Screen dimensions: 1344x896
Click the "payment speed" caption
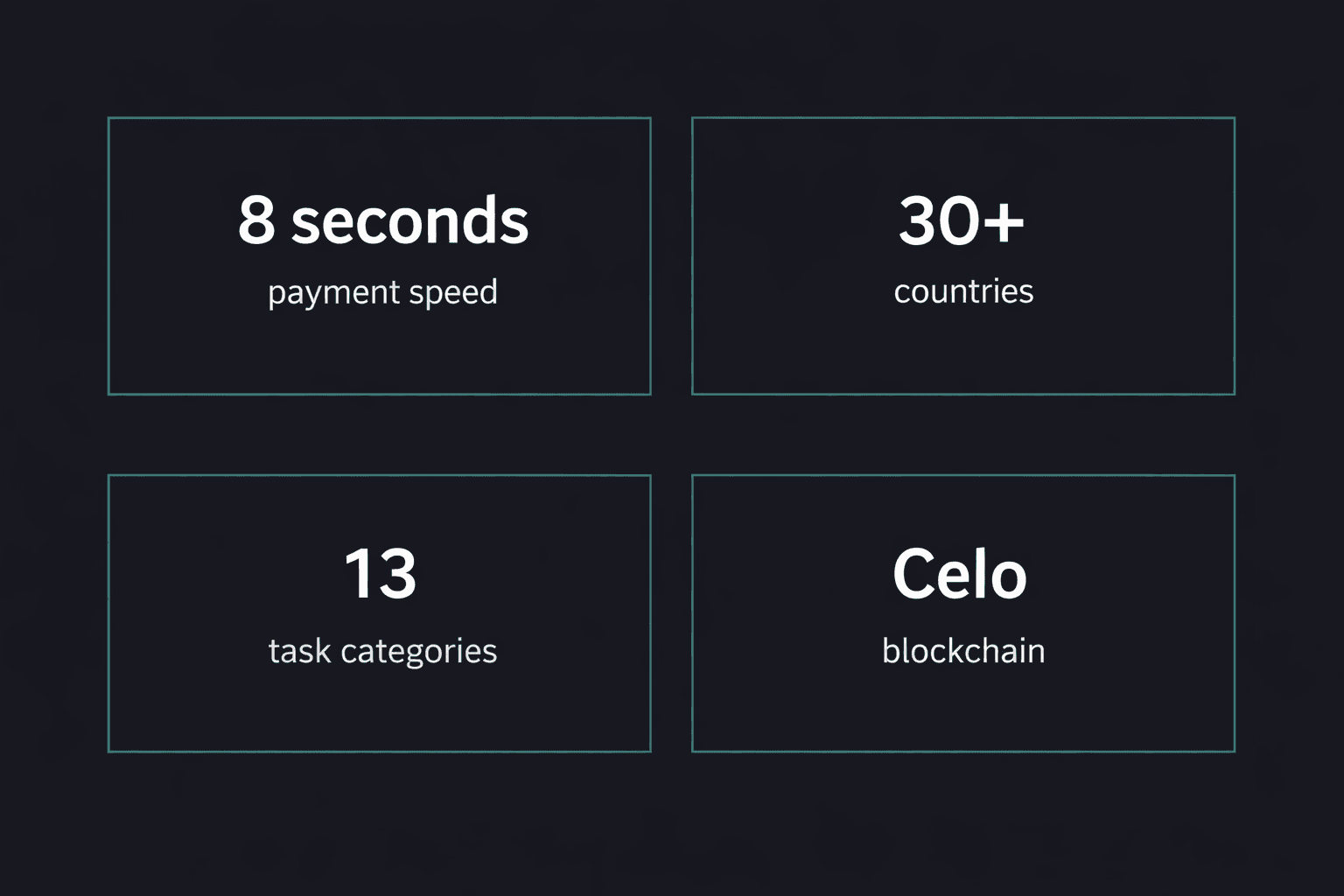point(382,292)
